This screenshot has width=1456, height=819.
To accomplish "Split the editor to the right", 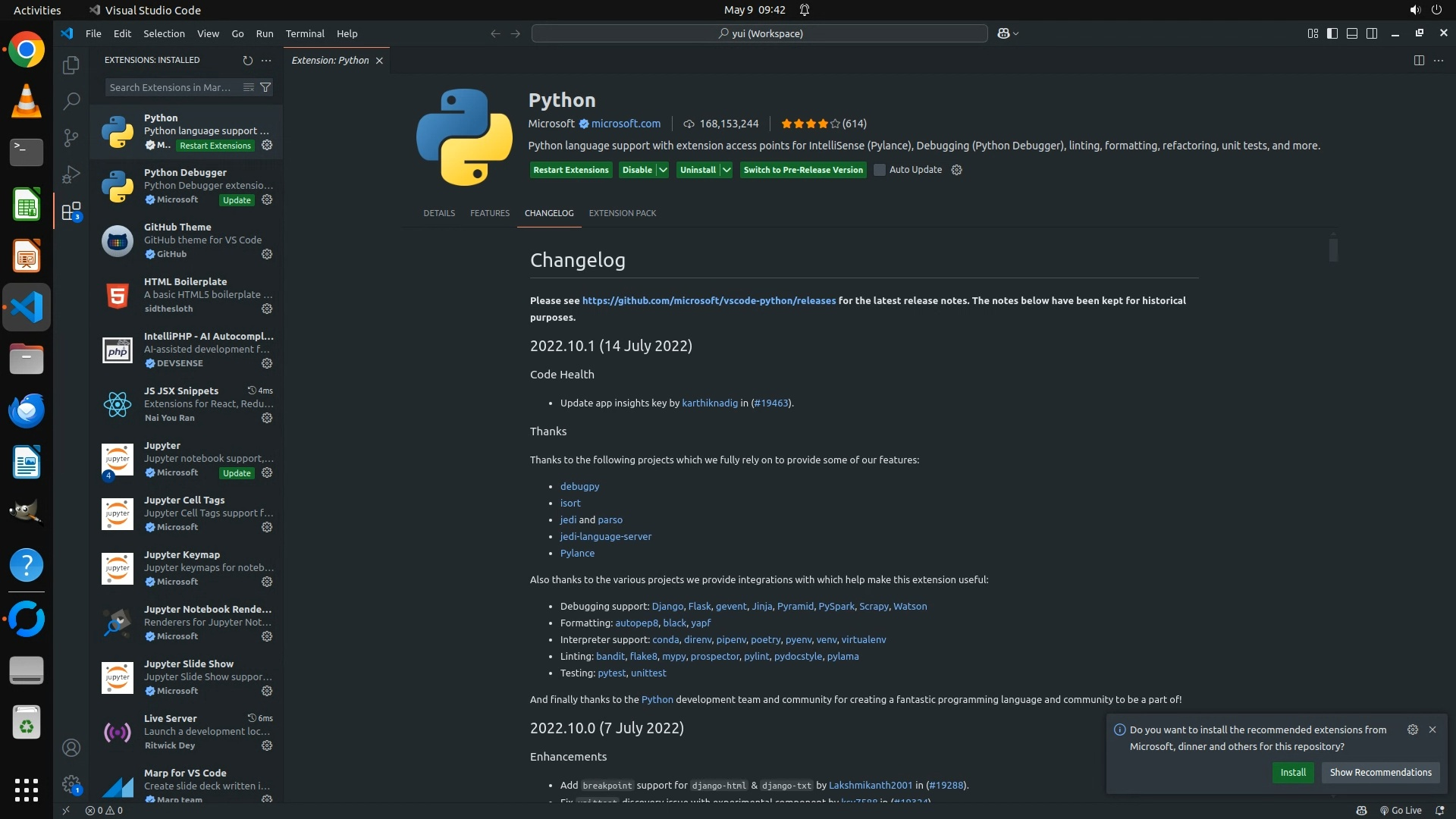I will point(1419,61).
